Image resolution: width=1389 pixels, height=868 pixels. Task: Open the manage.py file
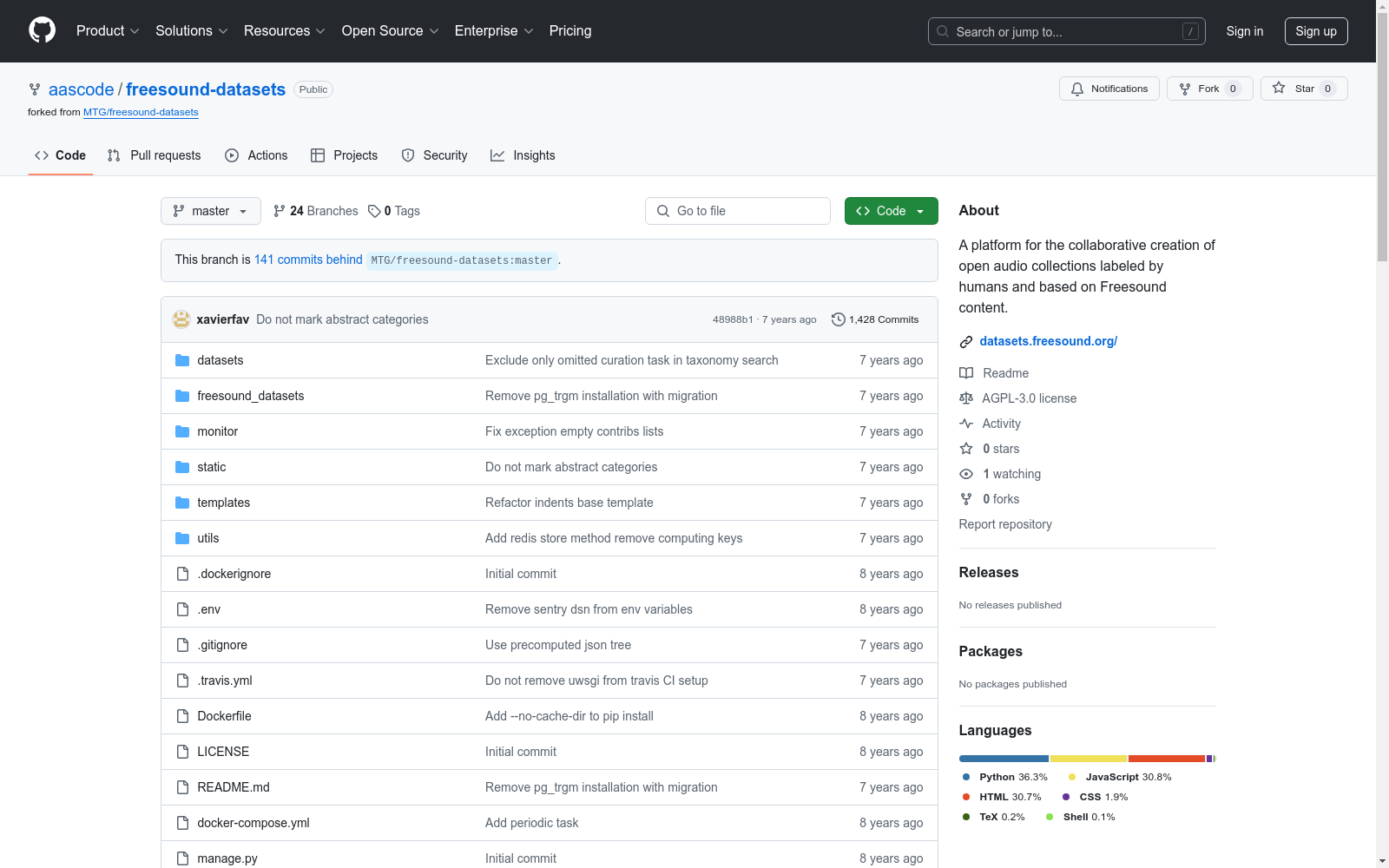click(x=227, y=858)
